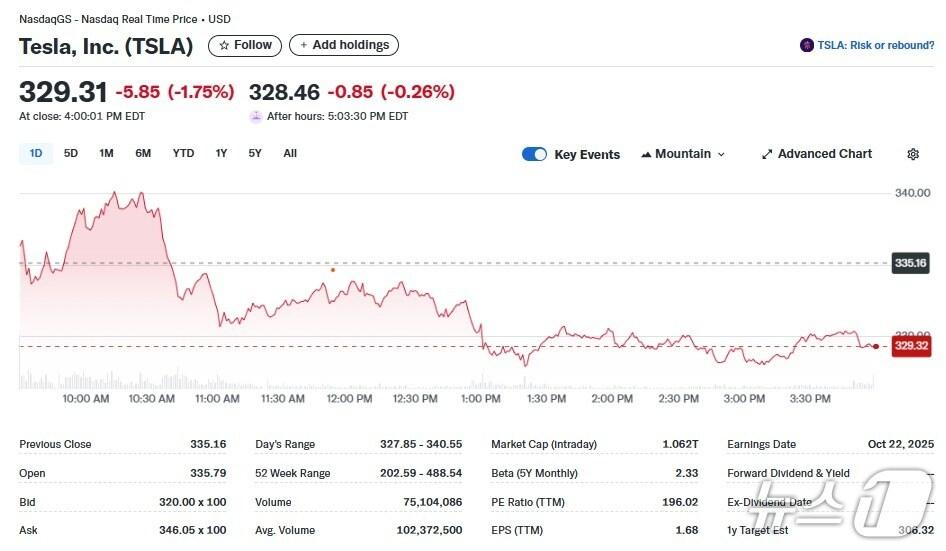Select the 1D time range tab
This screenshot has width=946, height=551.
(36, 153)
